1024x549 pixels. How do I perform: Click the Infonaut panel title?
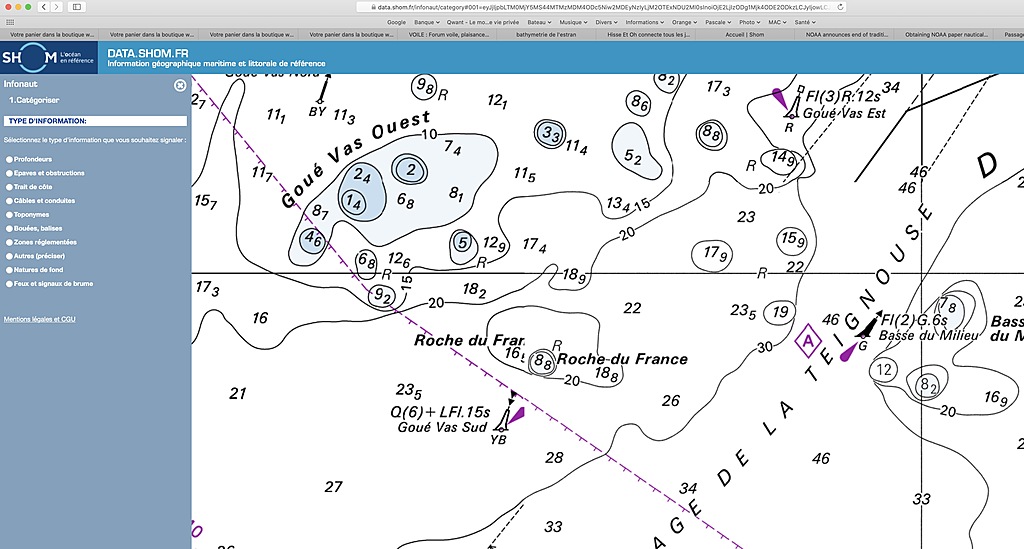point(20,84)
